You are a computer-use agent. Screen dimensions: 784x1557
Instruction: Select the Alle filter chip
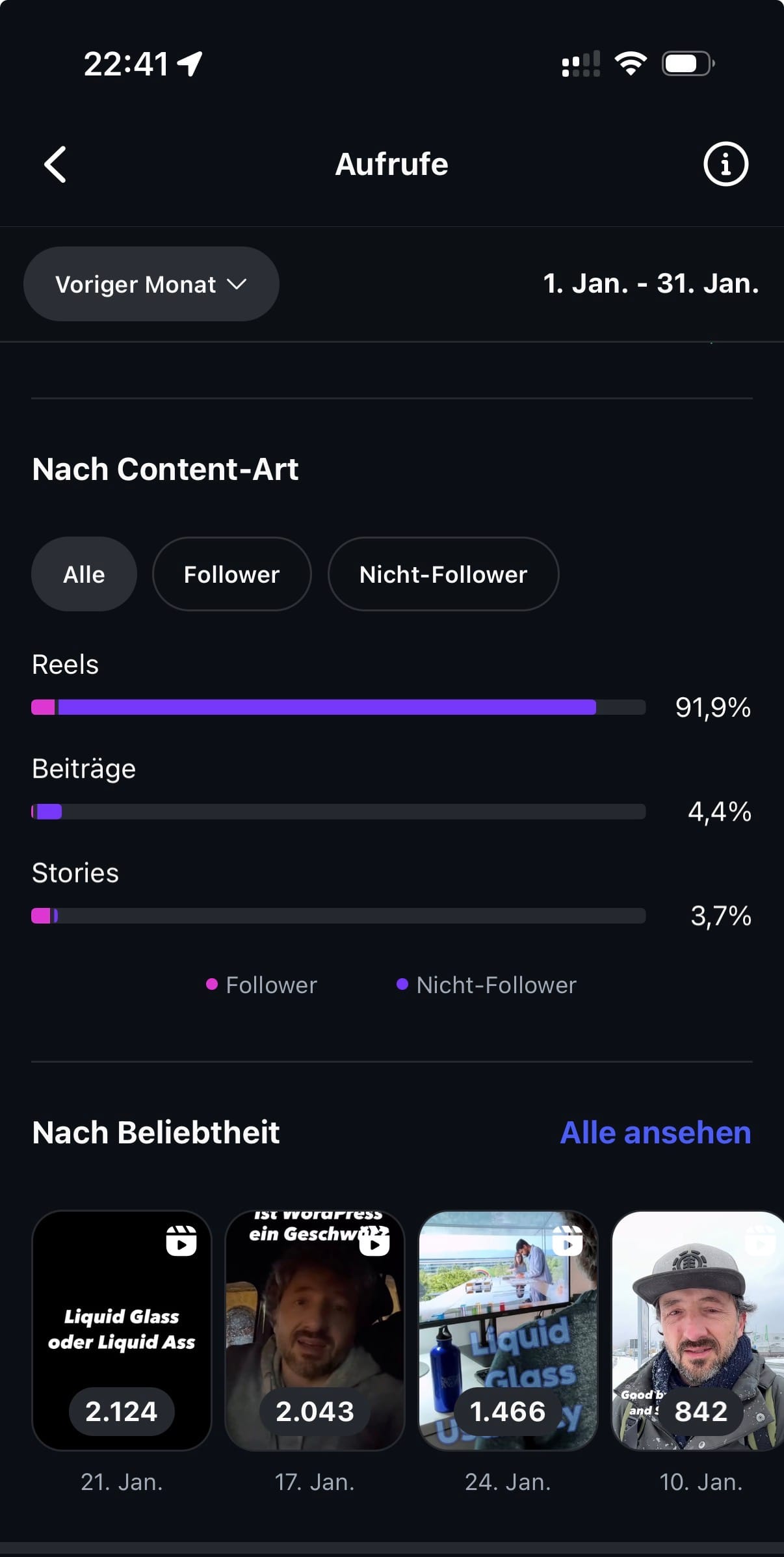tap(83, 574)
